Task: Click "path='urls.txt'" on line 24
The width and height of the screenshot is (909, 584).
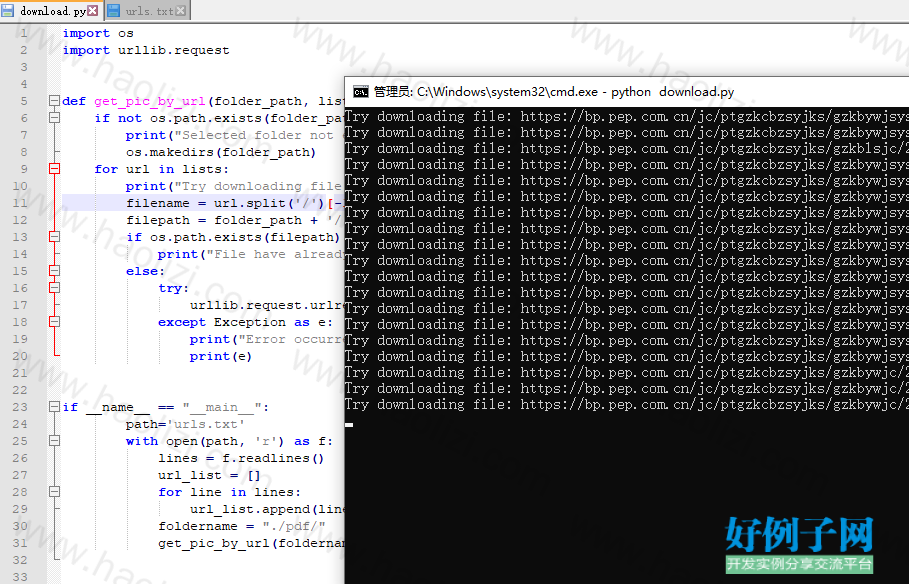Action: pyautogui.click(x=185, y=425)
